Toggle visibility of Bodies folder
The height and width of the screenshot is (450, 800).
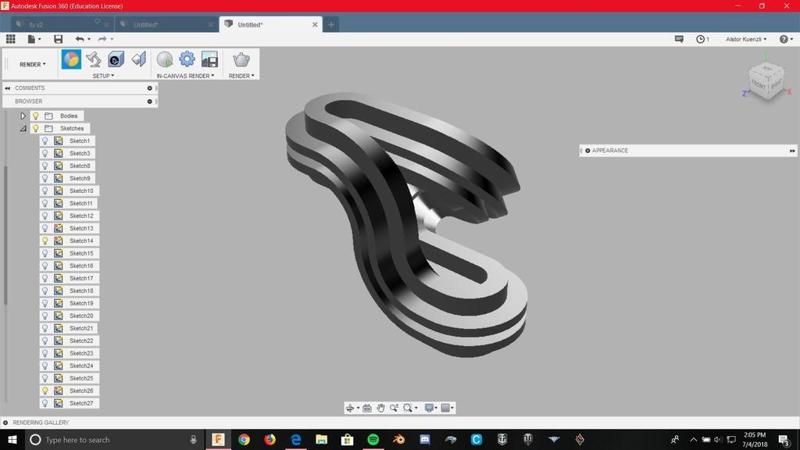click(36, 116)
